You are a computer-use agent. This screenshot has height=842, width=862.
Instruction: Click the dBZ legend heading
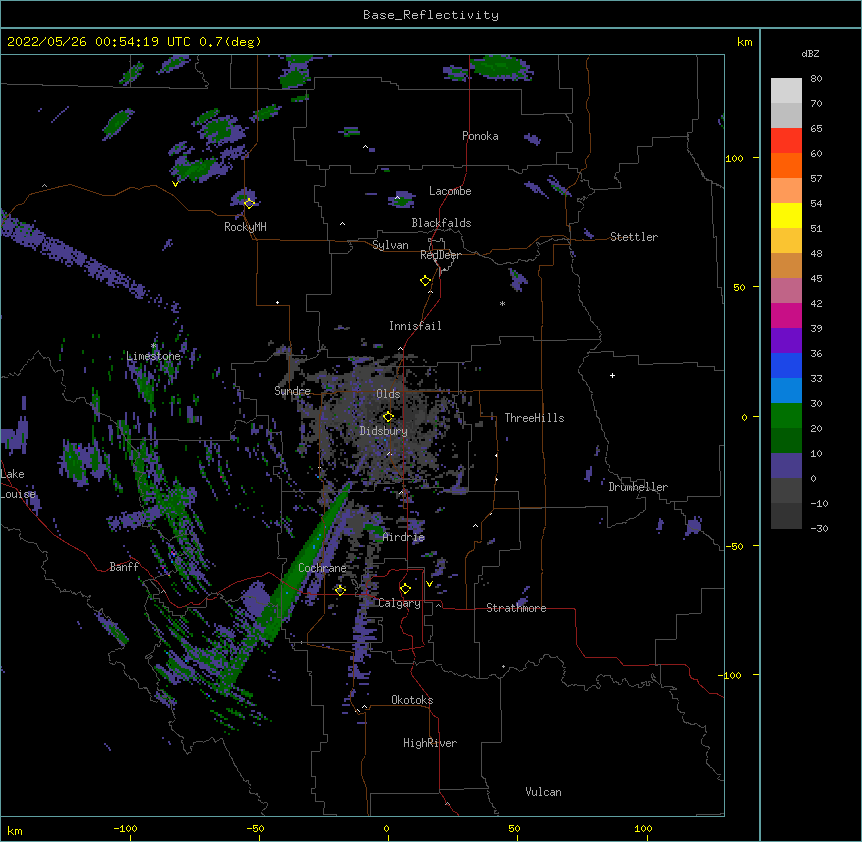pyautogui.click(x=810, y=54)
